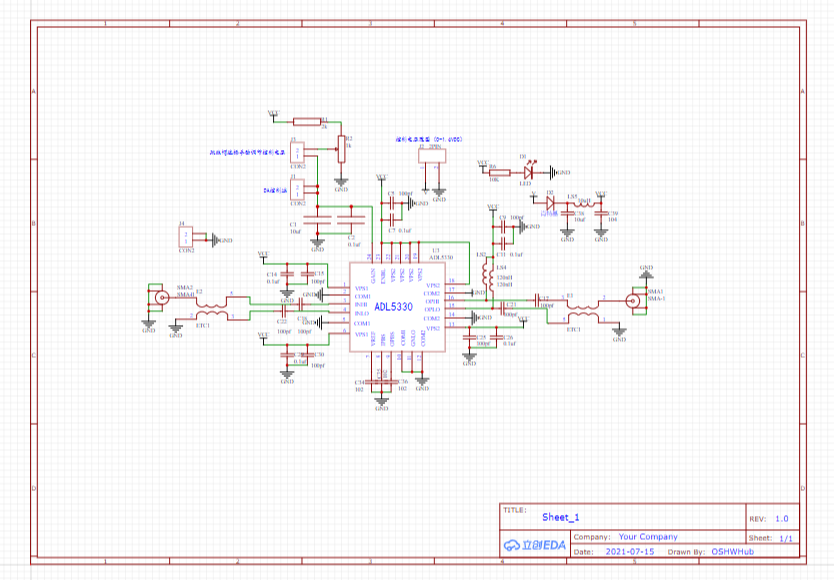Select capacitor C7 symbol
Viewport: 834px width, 580px height.
[391, 218]
